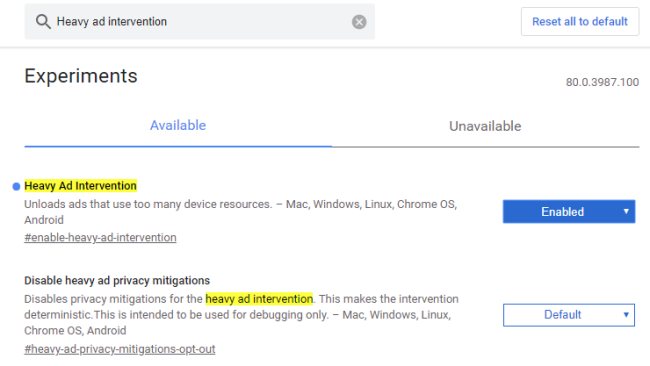Click the highlighted 'heavy ad intervention' phrase in description
Image resolution: width=650 pixels, height=366 pixels.
tap(259, 299)
